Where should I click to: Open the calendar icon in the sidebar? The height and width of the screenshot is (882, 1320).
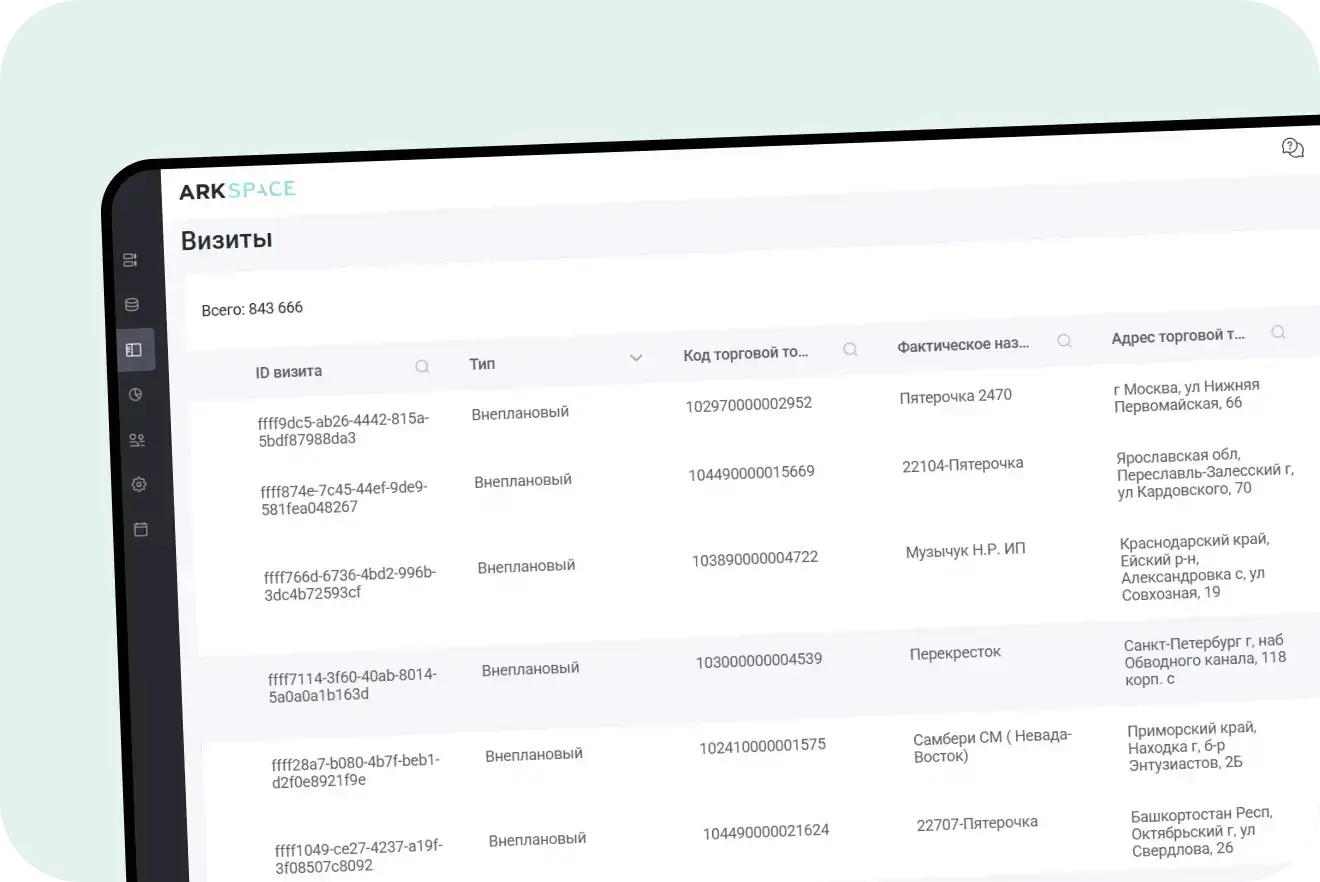click(141, 529)
